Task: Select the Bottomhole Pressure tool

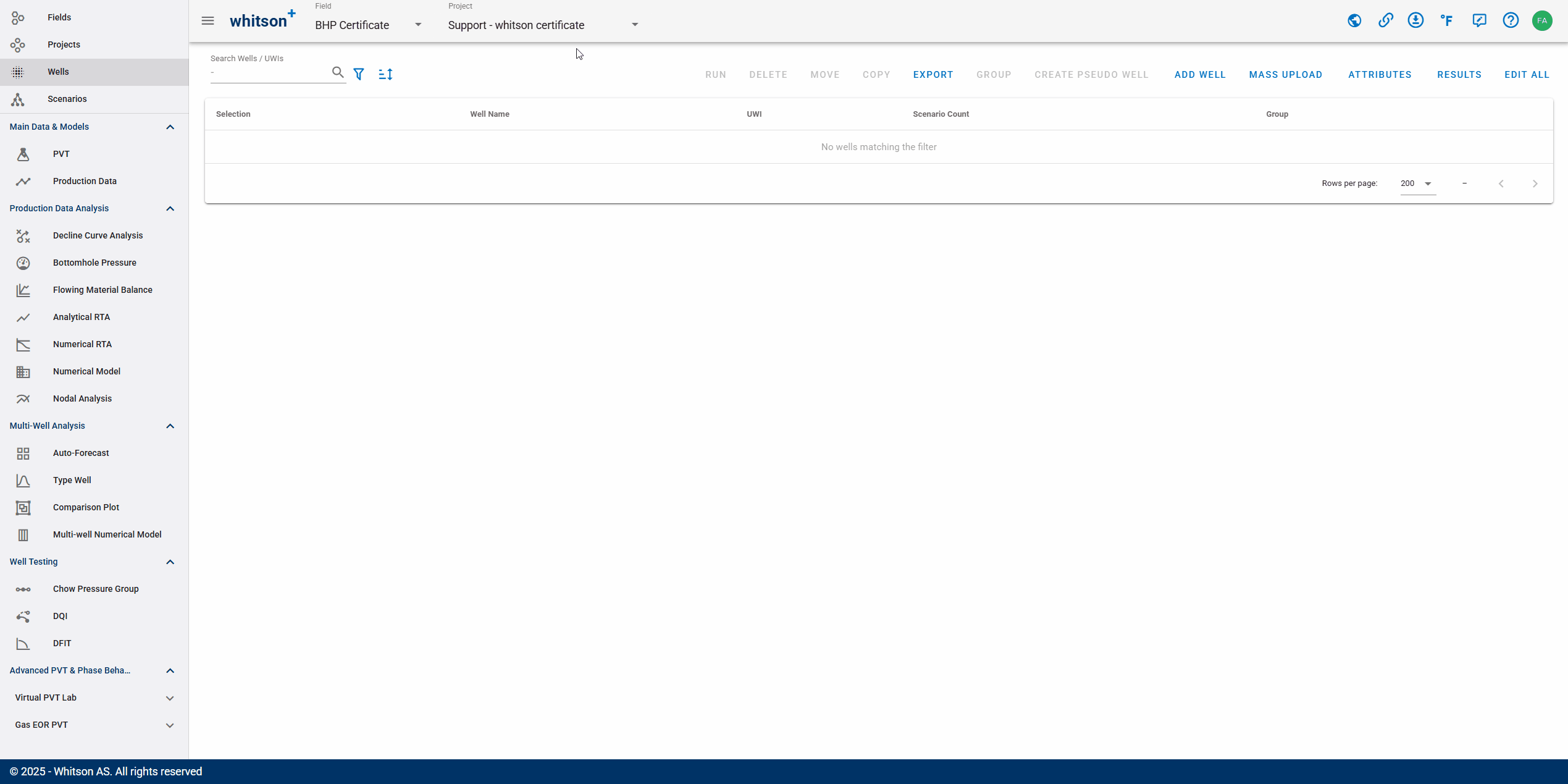Action: click(95, 262)
